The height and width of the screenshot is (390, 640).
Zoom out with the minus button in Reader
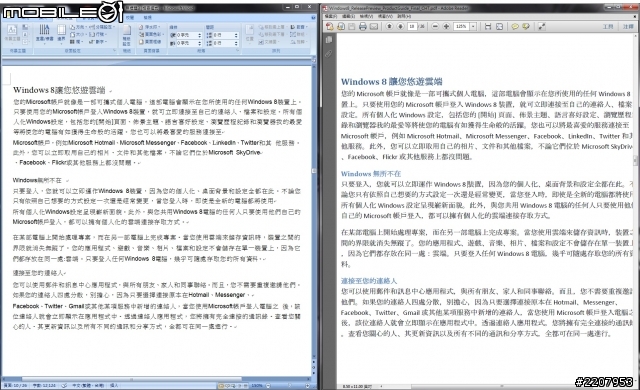point(435,27)
